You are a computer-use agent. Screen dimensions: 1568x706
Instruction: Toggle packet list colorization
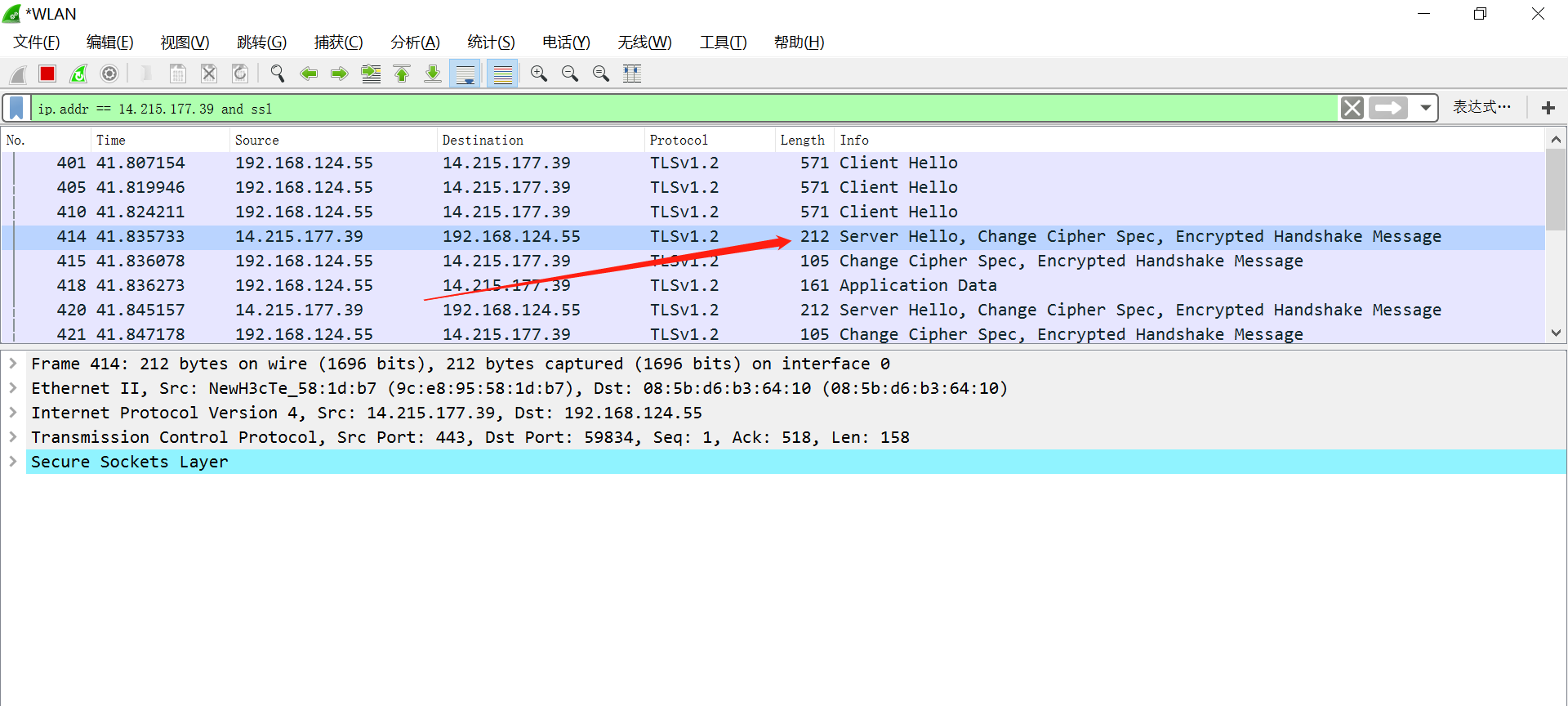point(503,74)
